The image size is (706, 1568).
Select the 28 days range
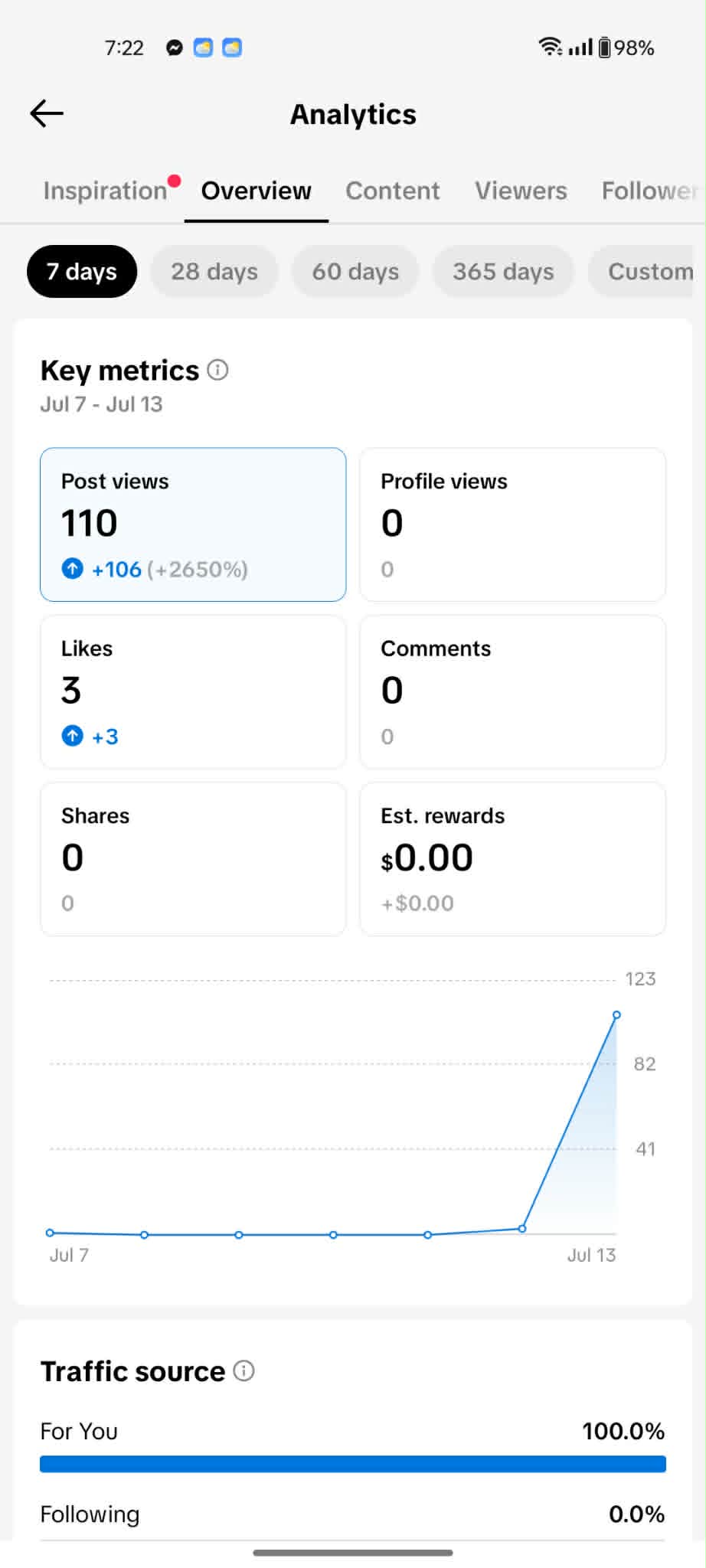click(x=214, y=272)
